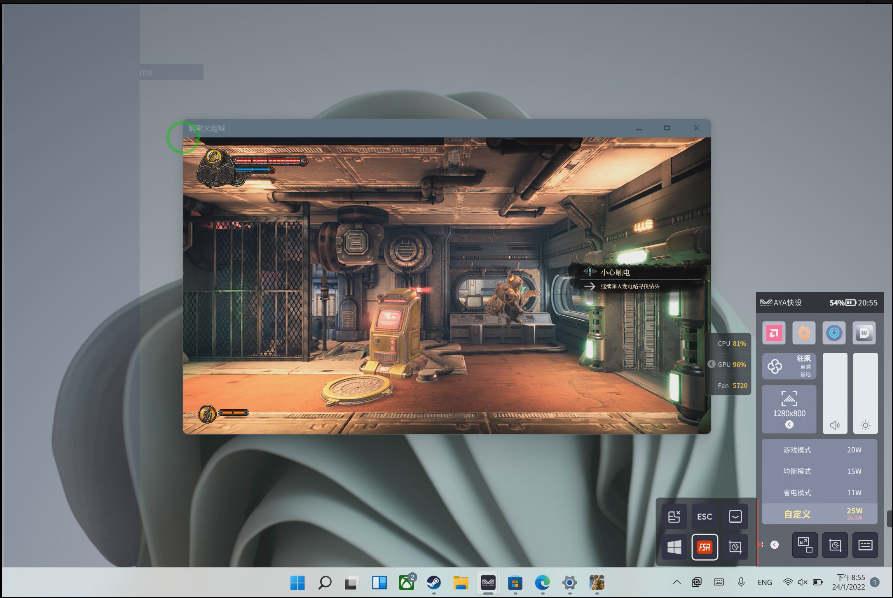Collapse the CPU GPU monitor flyout
893x598 pixels.
click(x=711, y=364)
